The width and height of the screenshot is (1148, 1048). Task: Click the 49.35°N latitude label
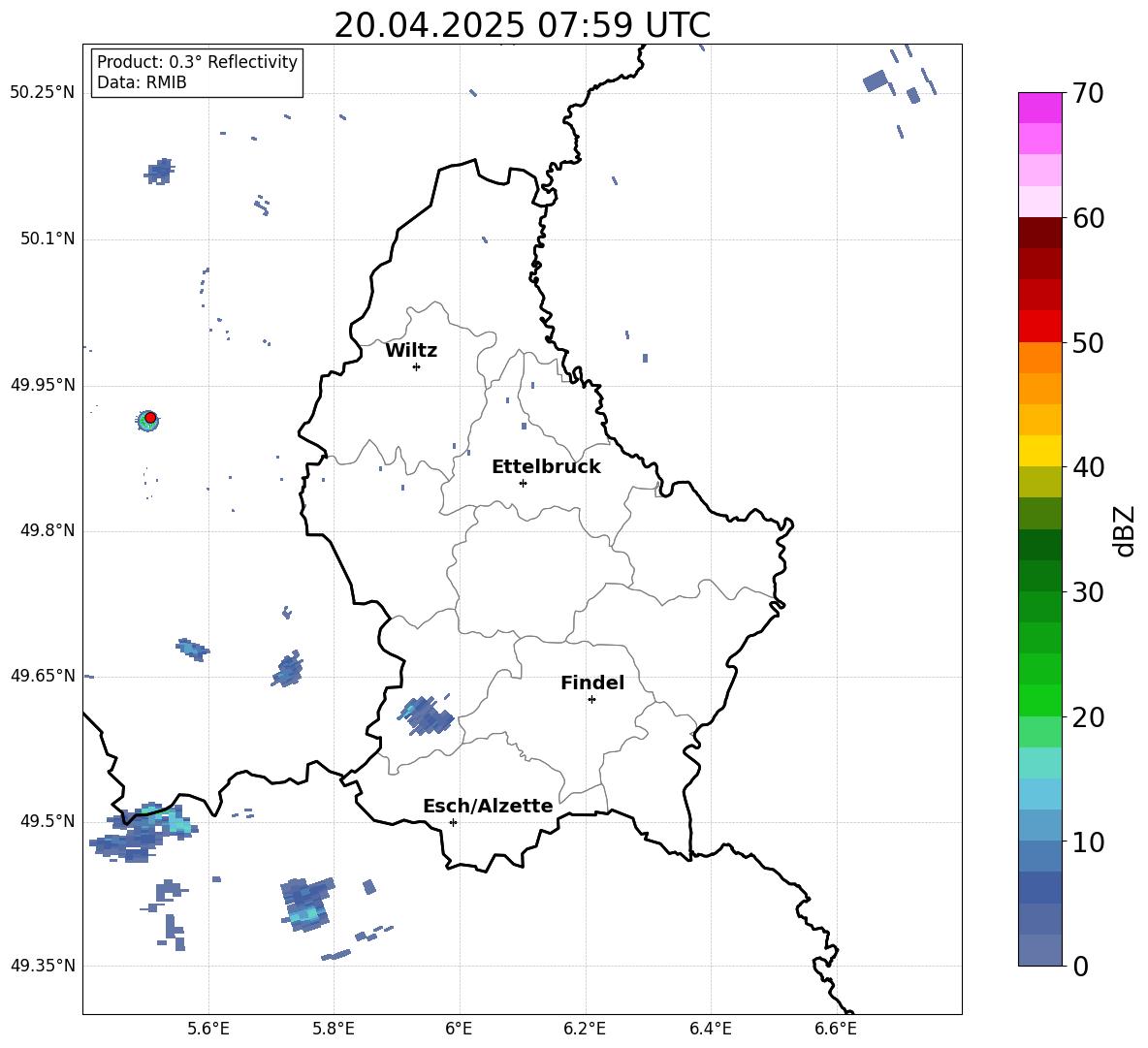(x=43, y=966)
